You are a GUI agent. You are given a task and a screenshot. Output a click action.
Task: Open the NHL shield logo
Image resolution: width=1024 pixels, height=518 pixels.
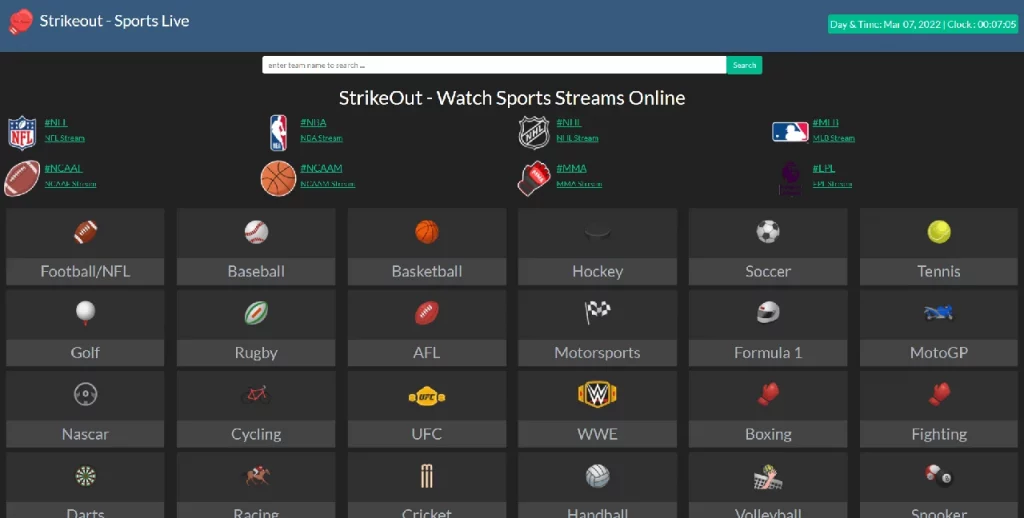coord(534,133)
